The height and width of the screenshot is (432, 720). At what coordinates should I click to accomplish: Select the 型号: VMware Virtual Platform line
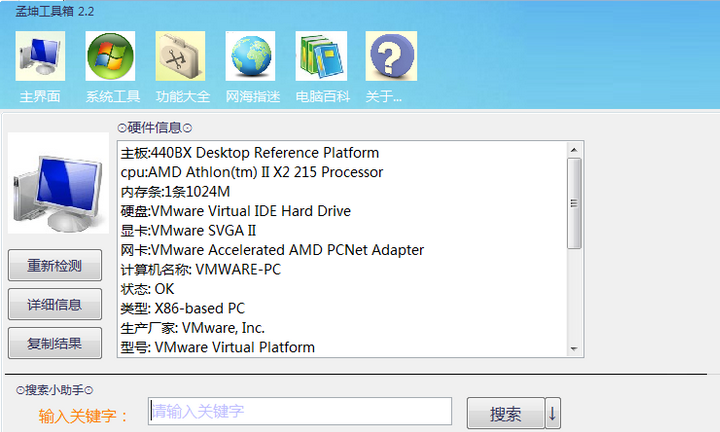point(218,348)
